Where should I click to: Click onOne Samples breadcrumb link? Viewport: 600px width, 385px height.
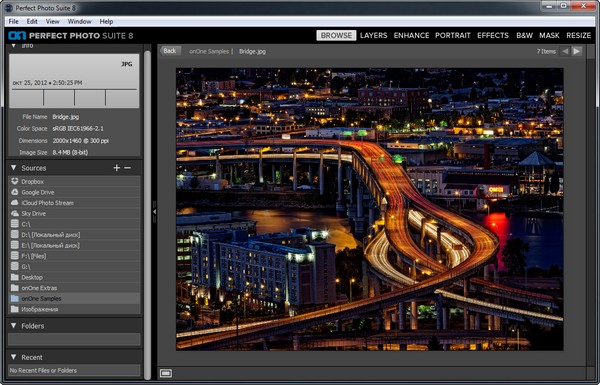tap(209, 51)
